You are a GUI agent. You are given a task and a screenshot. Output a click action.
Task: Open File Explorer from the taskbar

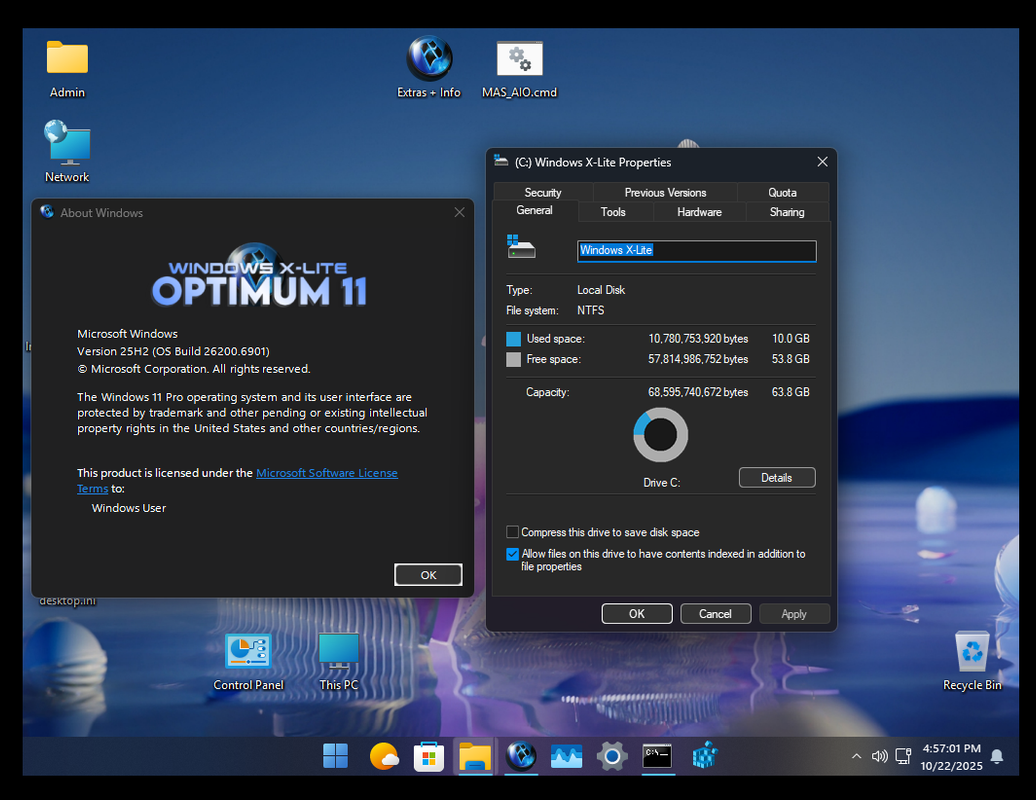(475, 756)
